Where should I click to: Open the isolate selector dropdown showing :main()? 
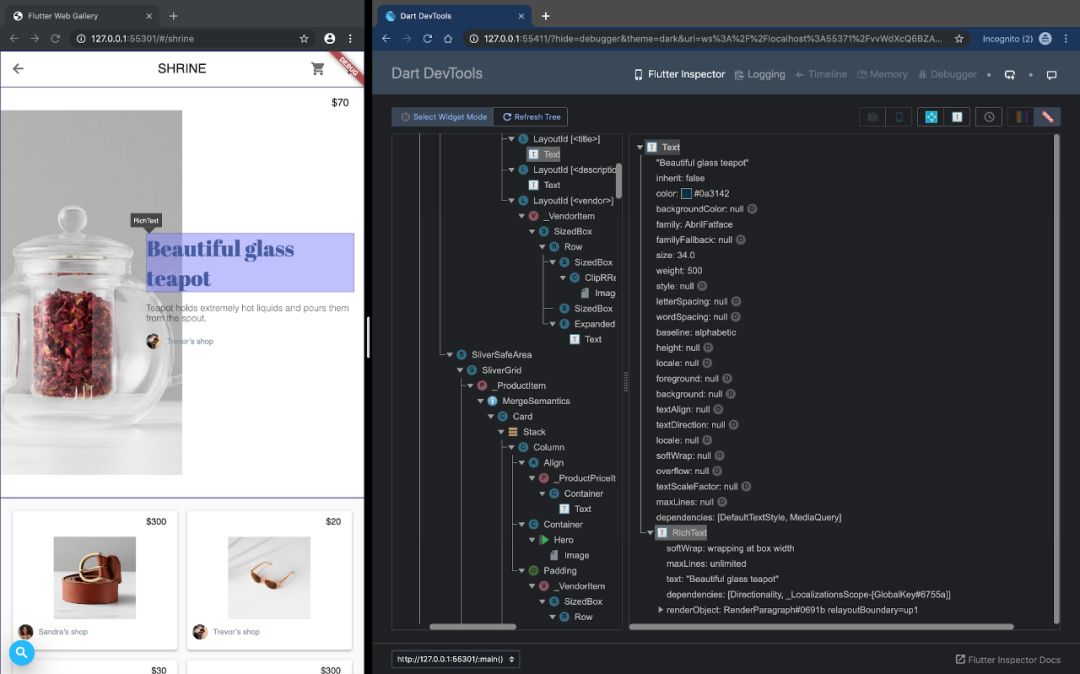point(455,659)
